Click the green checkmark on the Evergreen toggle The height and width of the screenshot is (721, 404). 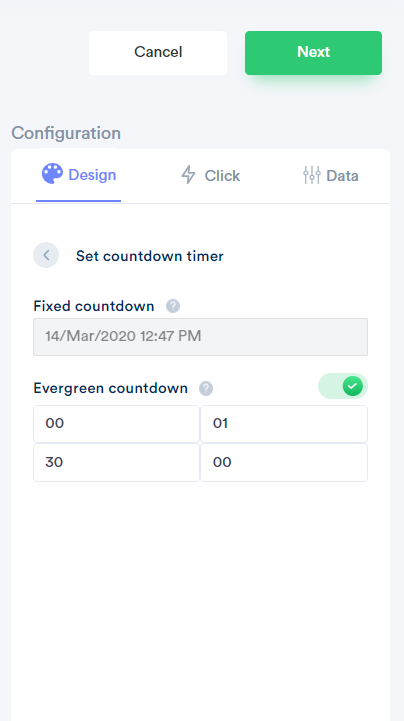click(353, 386)
